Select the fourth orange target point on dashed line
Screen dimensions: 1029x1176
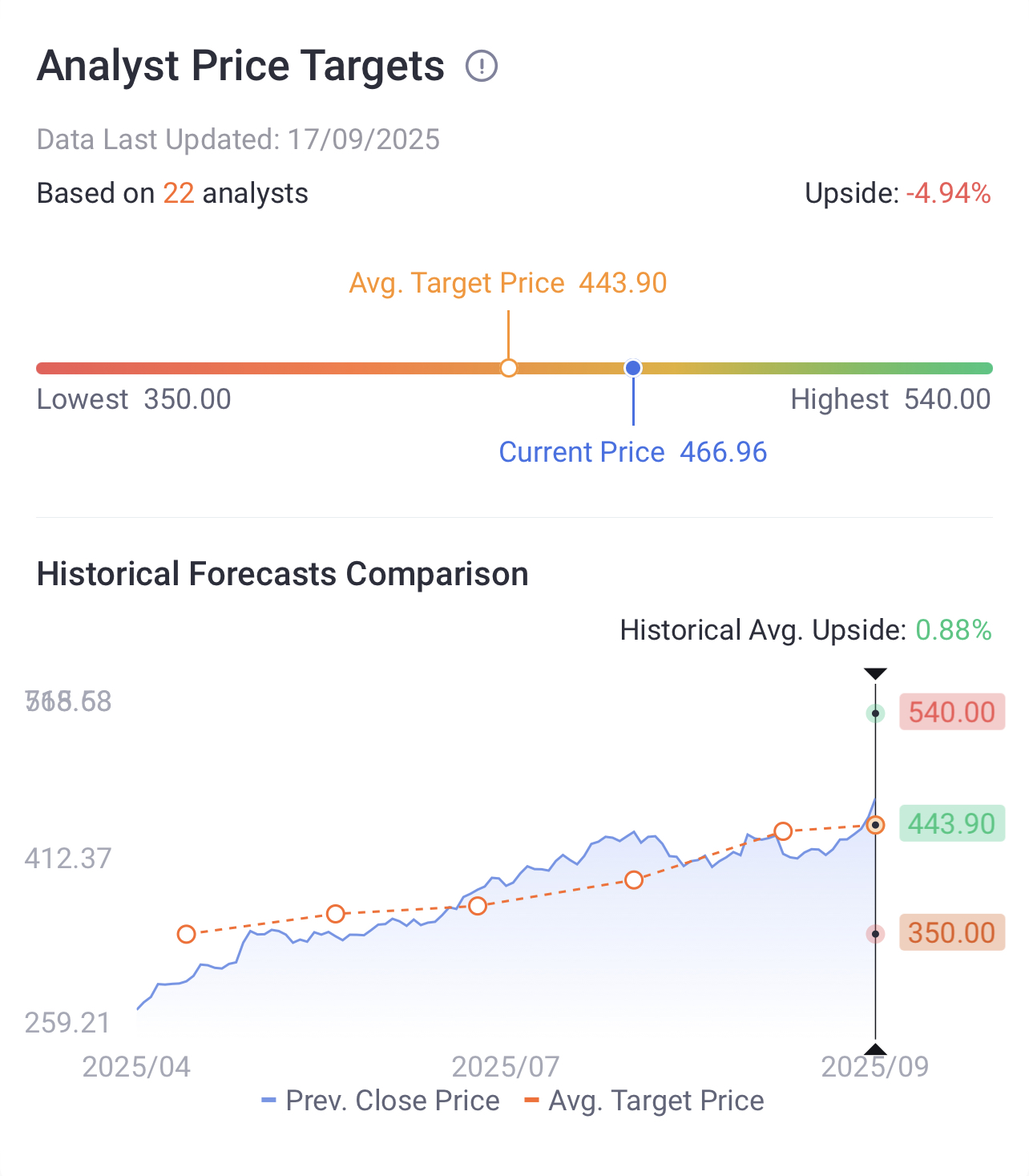click(634, 880)
